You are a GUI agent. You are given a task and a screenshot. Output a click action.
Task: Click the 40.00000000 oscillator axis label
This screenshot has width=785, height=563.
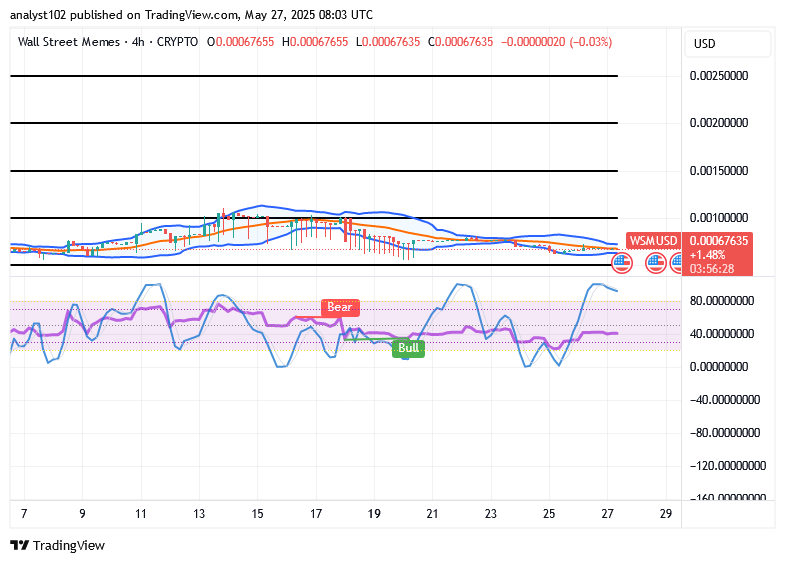pos(722,334)
